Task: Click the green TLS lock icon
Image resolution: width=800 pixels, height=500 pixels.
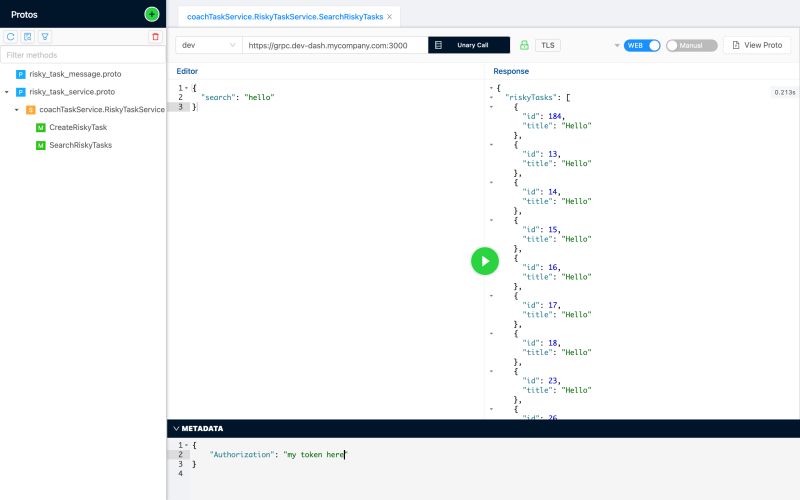Action: [524, 45]
